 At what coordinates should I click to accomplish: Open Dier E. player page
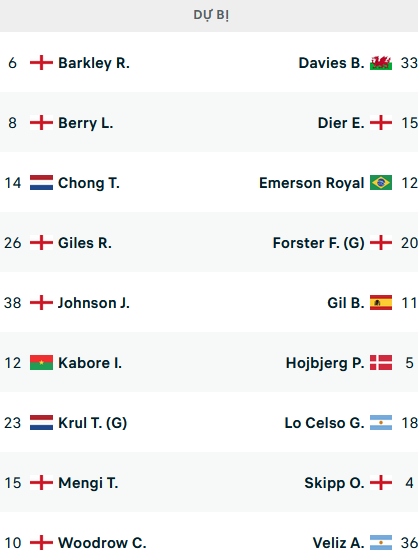click(341, 123)
